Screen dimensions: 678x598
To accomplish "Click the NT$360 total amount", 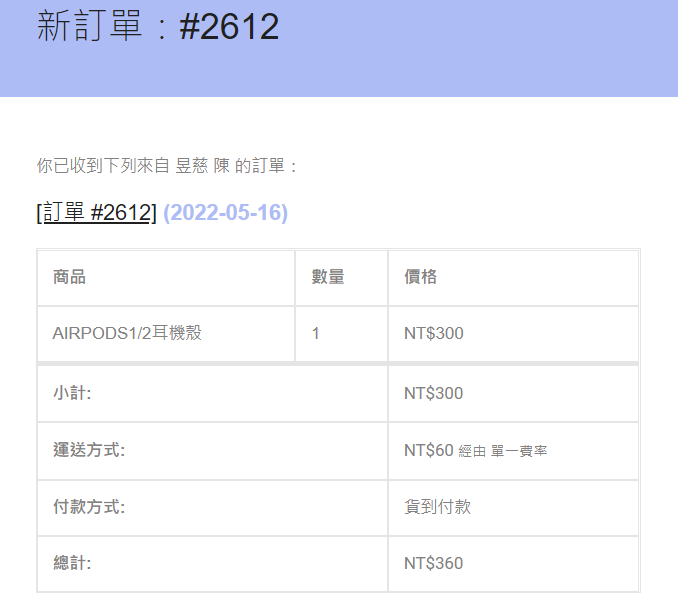I will (x=434, y=563).
